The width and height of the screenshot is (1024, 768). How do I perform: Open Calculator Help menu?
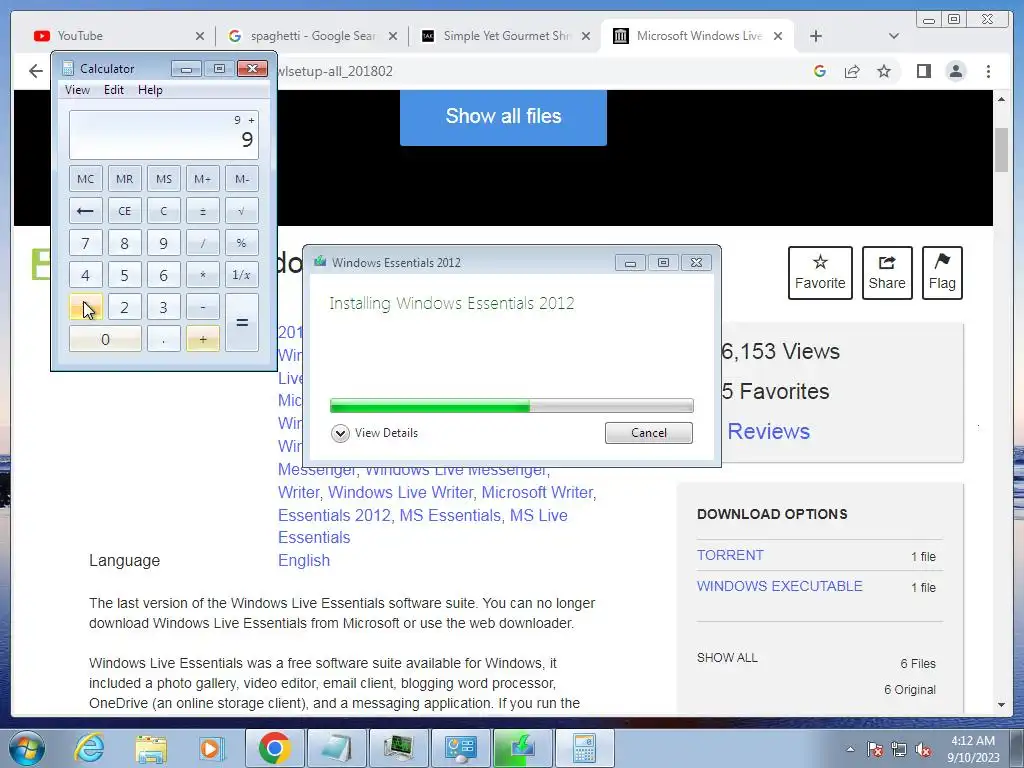pyautogui.click(x=150, y=90)
